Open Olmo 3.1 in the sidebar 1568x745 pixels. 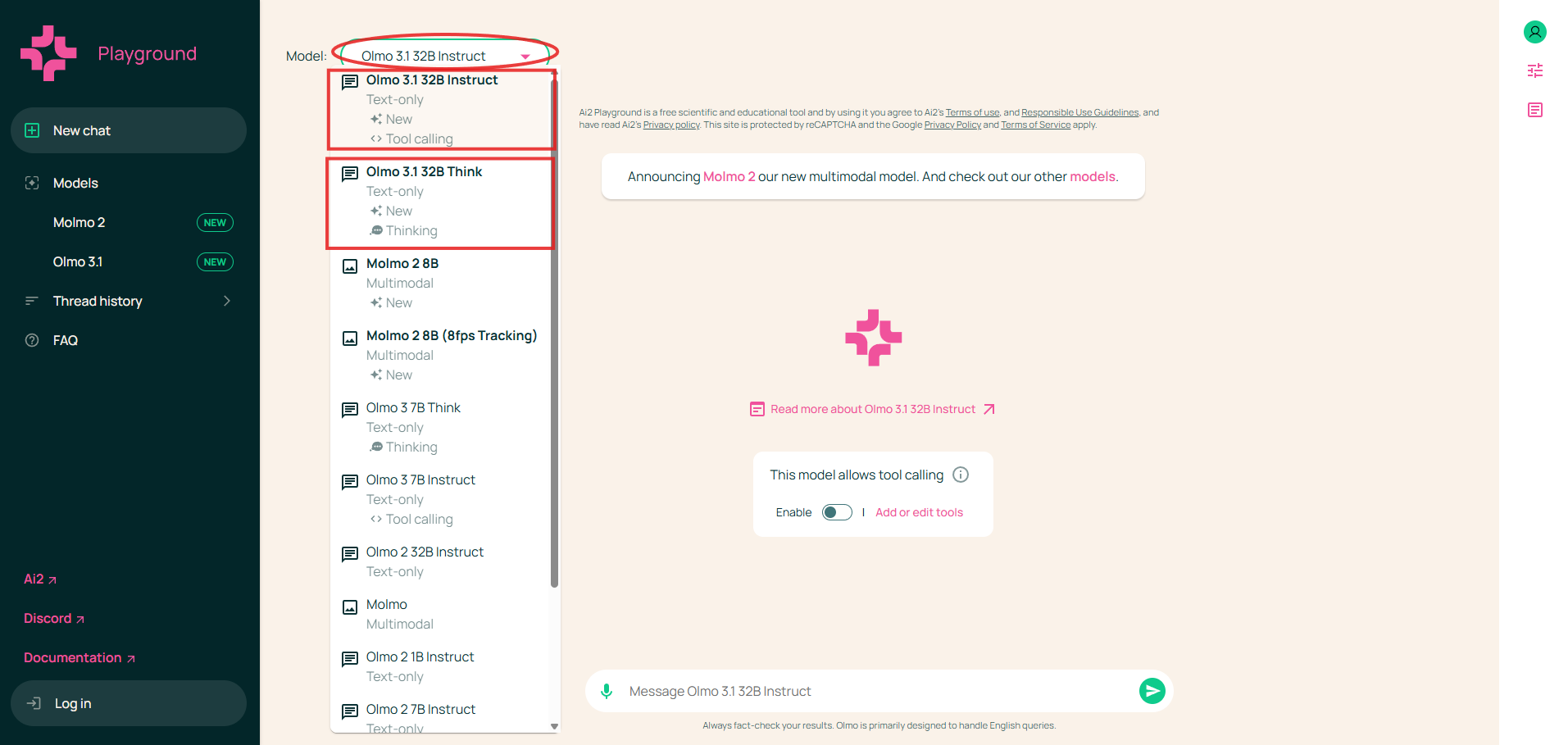(78, 261)
